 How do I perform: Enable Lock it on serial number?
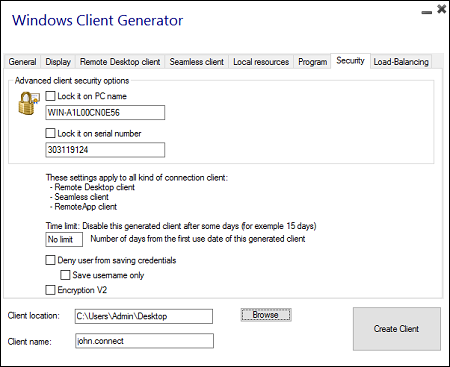(x=50, y=133)
